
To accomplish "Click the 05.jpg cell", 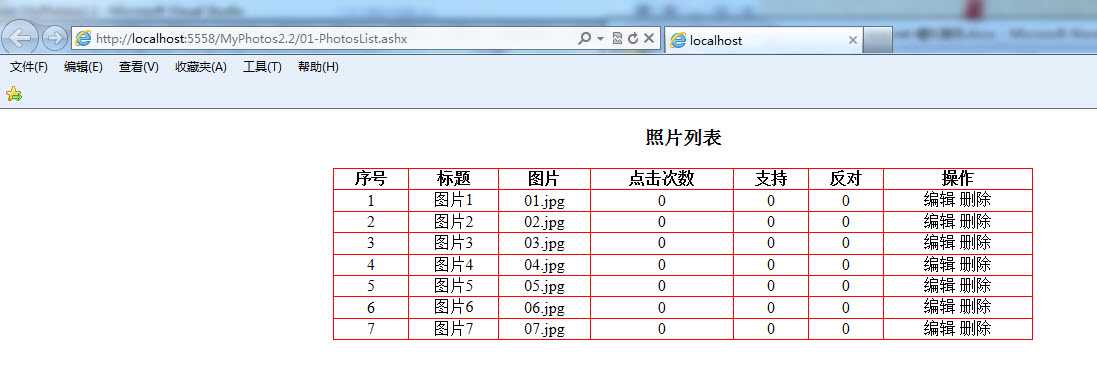I will (x=544, y=286).
